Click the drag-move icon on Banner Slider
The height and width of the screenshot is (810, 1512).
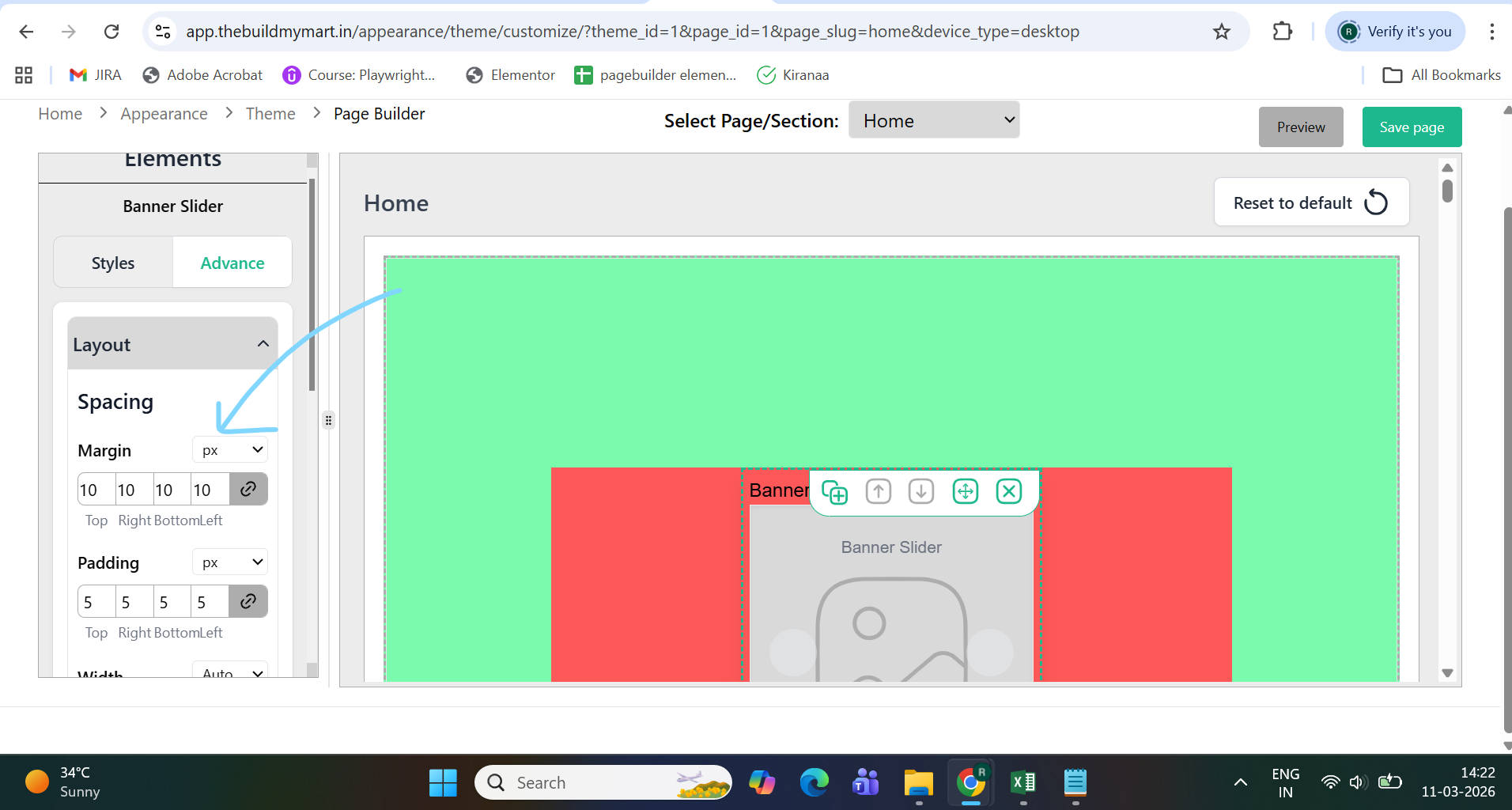965,492
